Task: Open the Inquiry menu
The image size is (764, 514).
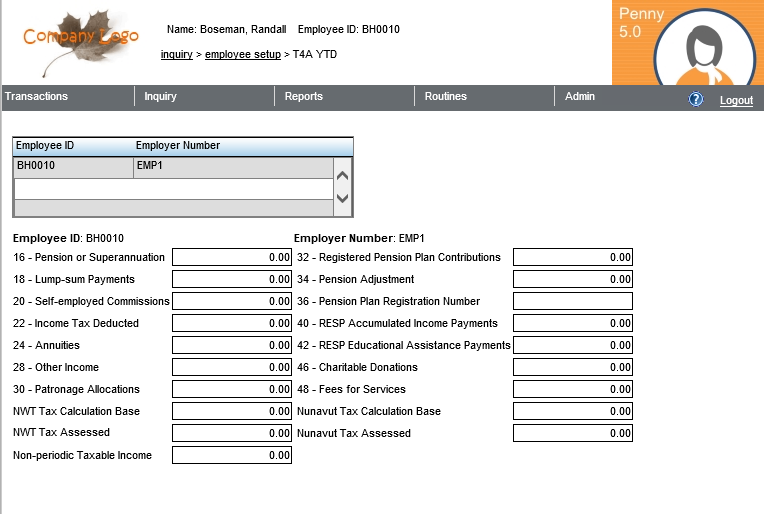Action: coord(160,97)
